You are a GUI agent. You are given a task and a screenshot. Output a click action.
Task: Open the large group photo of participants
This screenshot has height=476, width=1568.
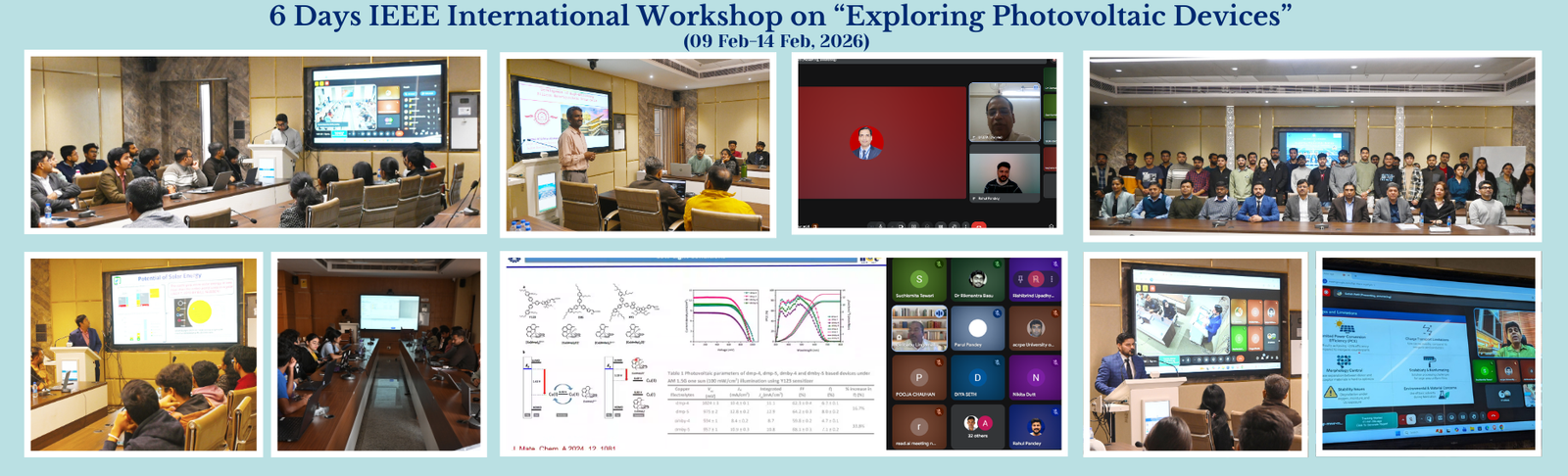pos(1312,147)
